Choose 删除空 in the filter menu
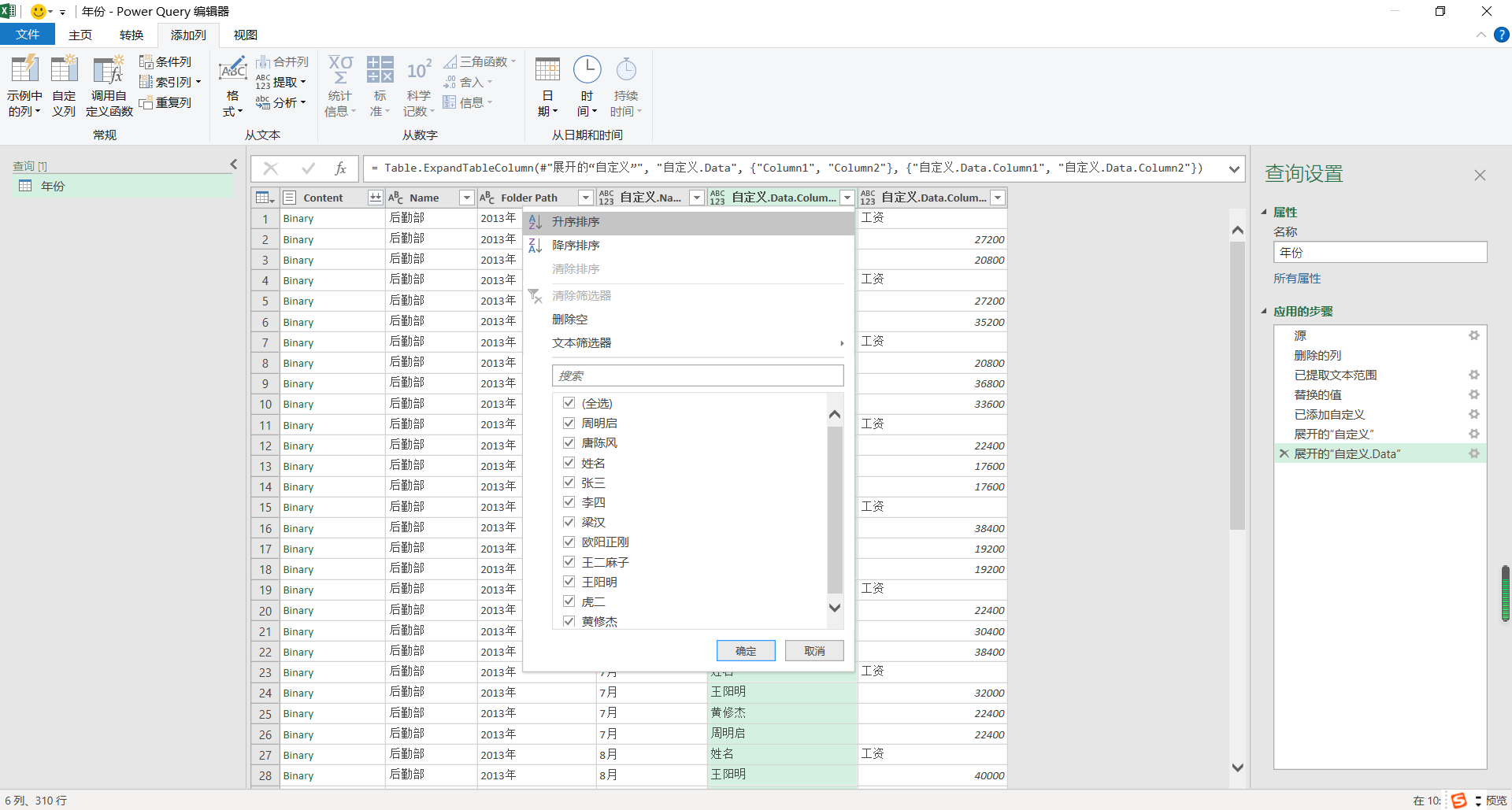The height and width of the screenshot is (810, 1512). [689, 320]
